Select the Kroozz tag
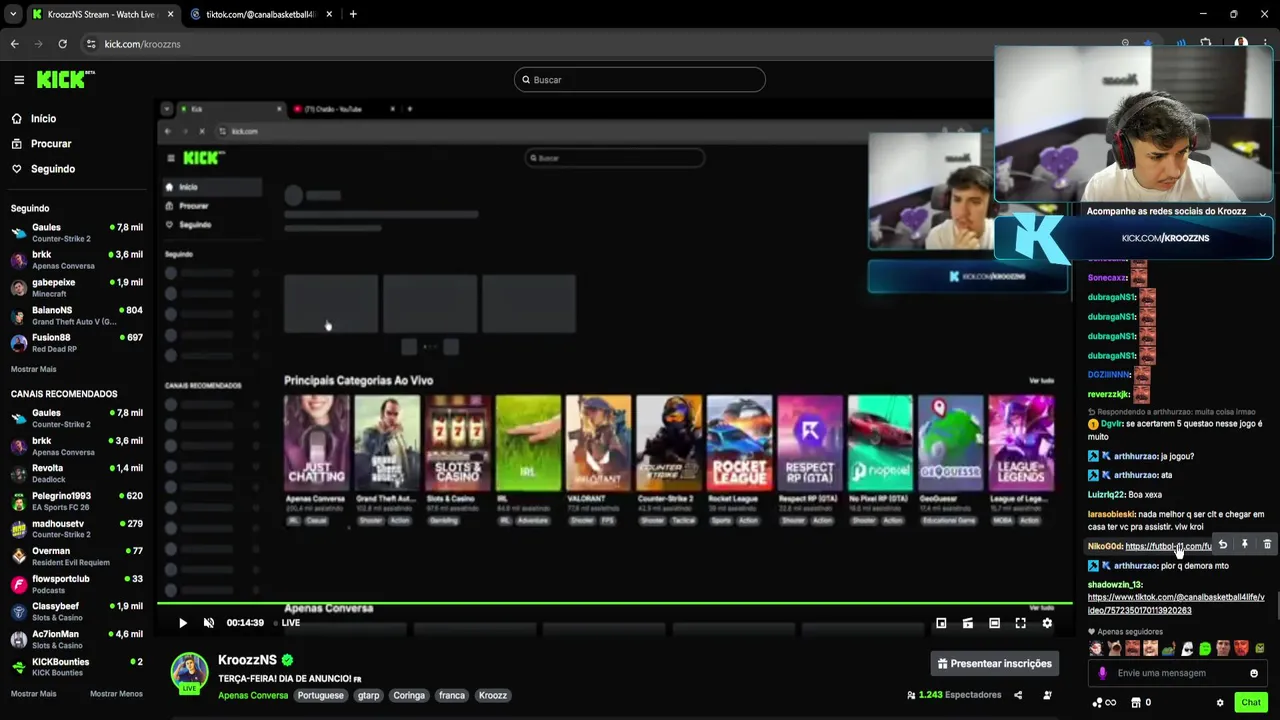 pyautogui.click(x=493, y=695)
